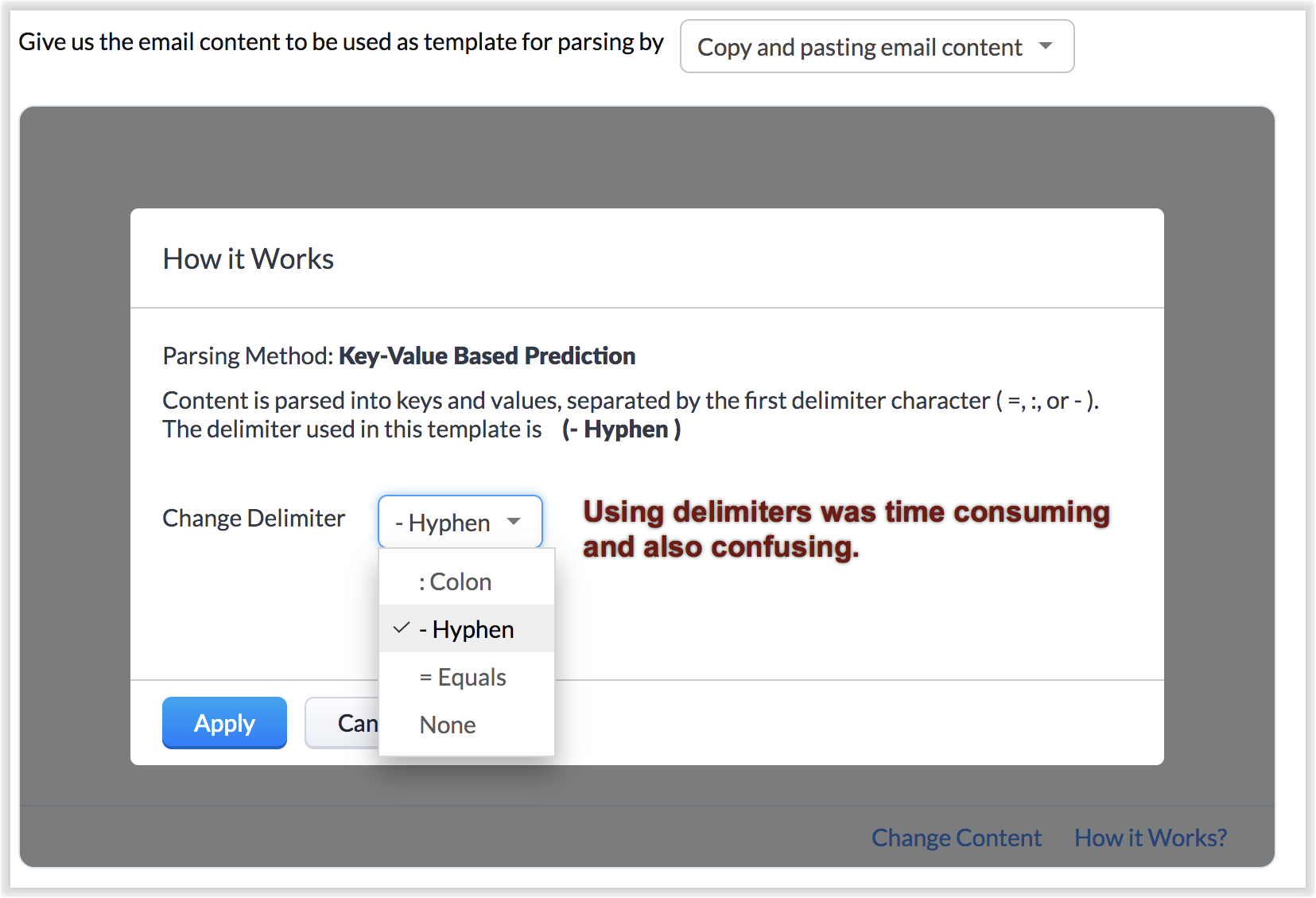The width and height of the screenshot is (1316, 898).
Task: Click the down arrow in the Hyphen delimiter box
Action: pos(514,522)
